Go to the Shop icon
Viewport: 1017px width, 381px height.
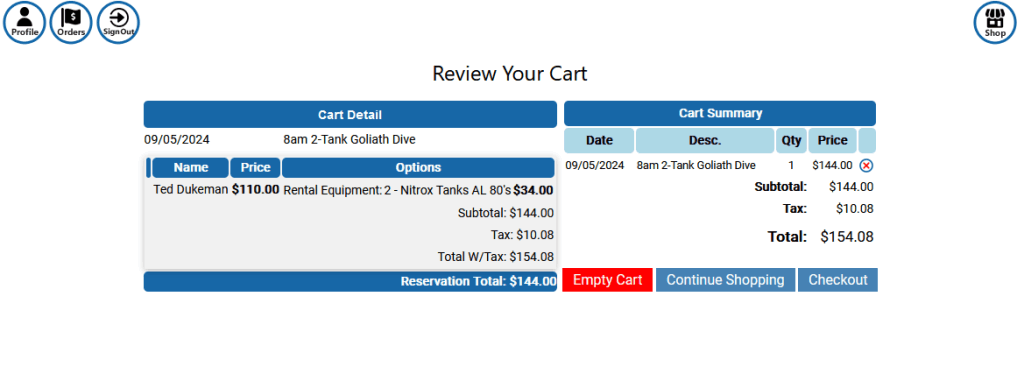click(x=994, y=23)
